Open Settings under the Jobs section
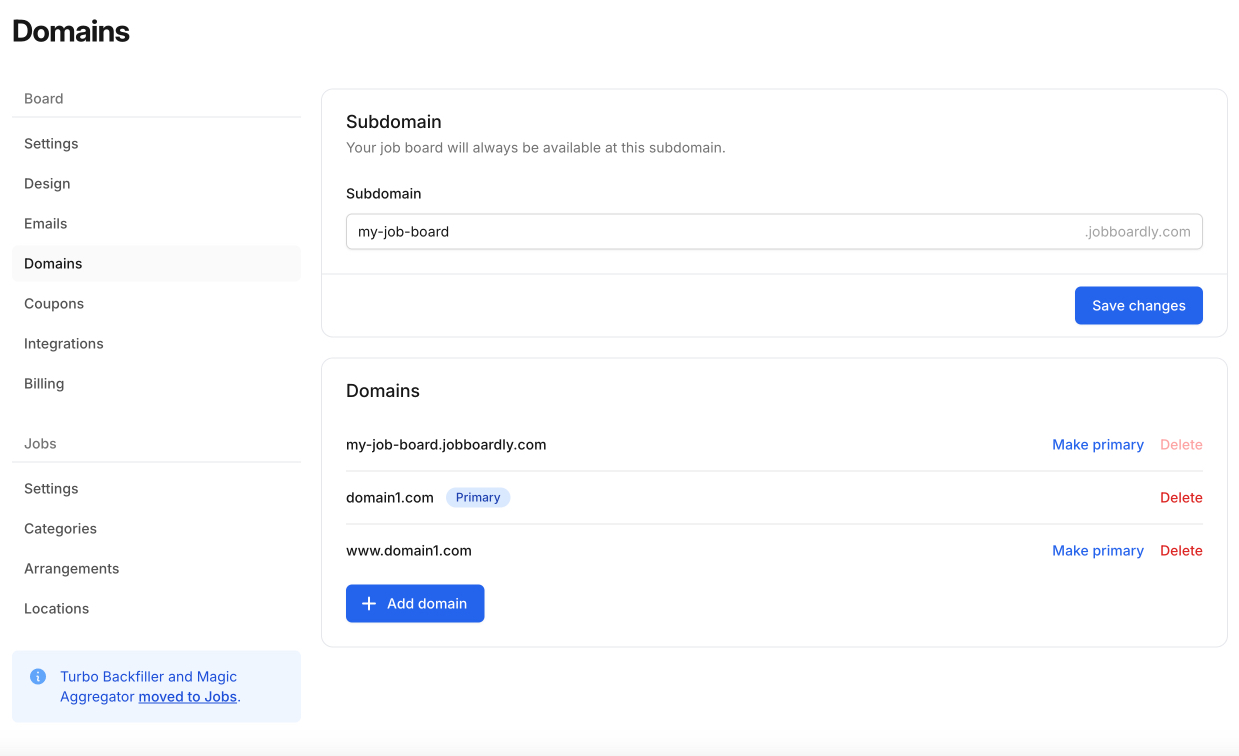Screen dimensions: 1239x756 pyautogui.click(x=50, y=488)
